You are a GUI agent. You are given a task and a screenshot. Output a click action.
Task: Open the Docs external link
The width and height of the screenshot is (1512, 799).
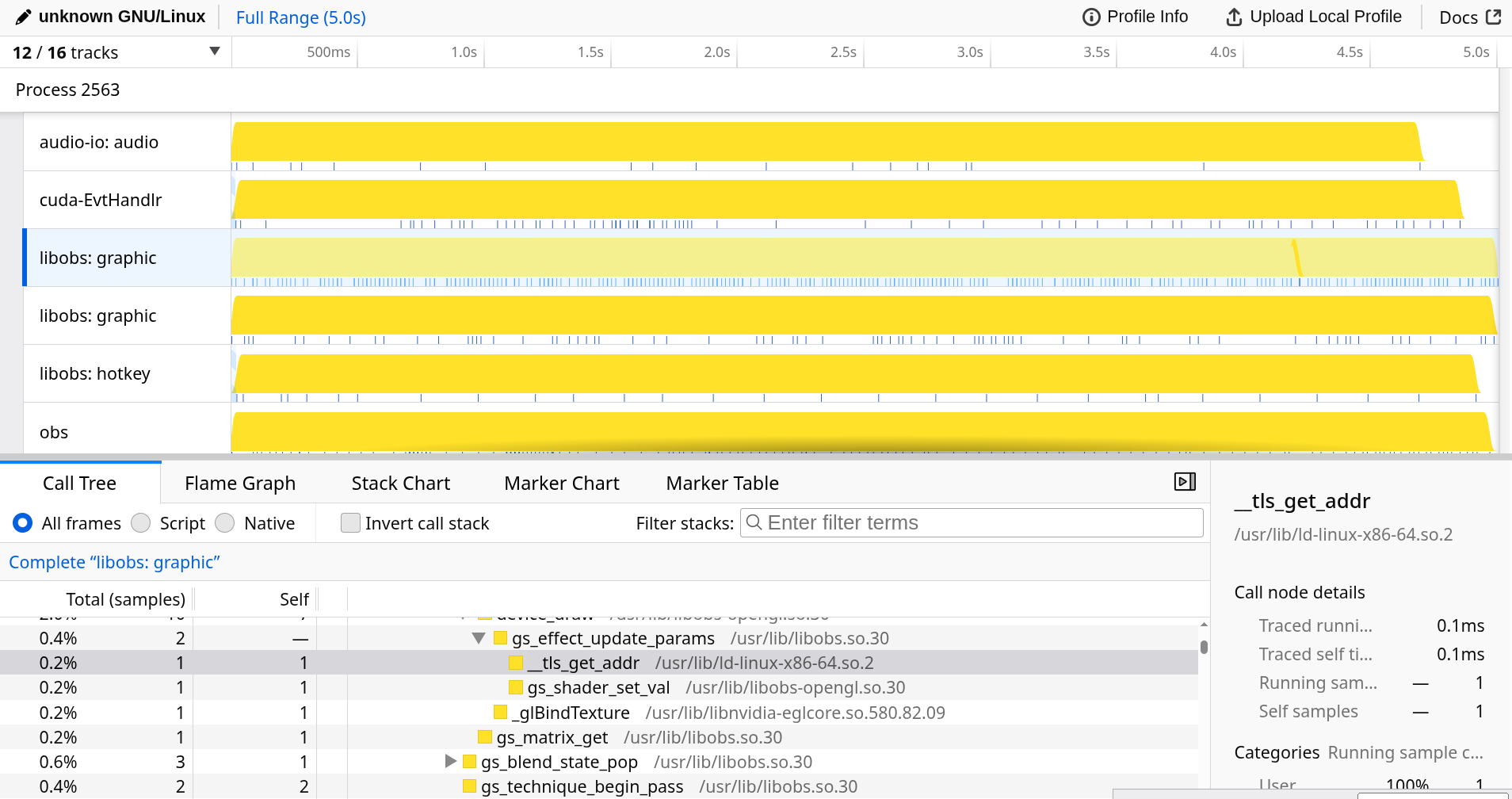[x=1470, y=17]
